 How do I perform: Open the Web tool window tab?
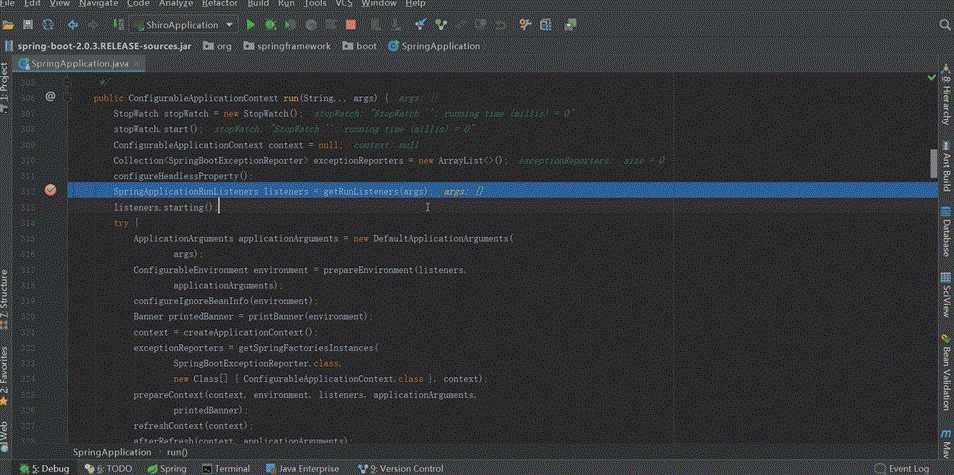click(x=5, y=435)
